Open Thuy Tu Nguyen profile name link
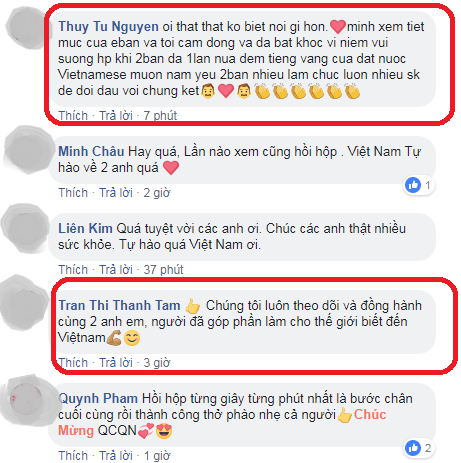This screenshot has width=461, height=463. click(108, 27)
